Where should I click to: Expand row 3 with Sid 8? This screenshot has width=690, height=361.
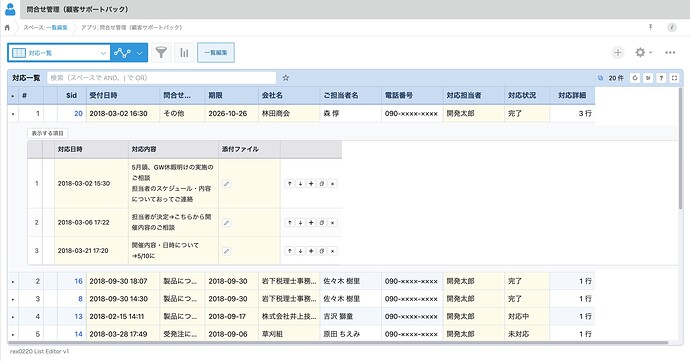tap(13, 299)
